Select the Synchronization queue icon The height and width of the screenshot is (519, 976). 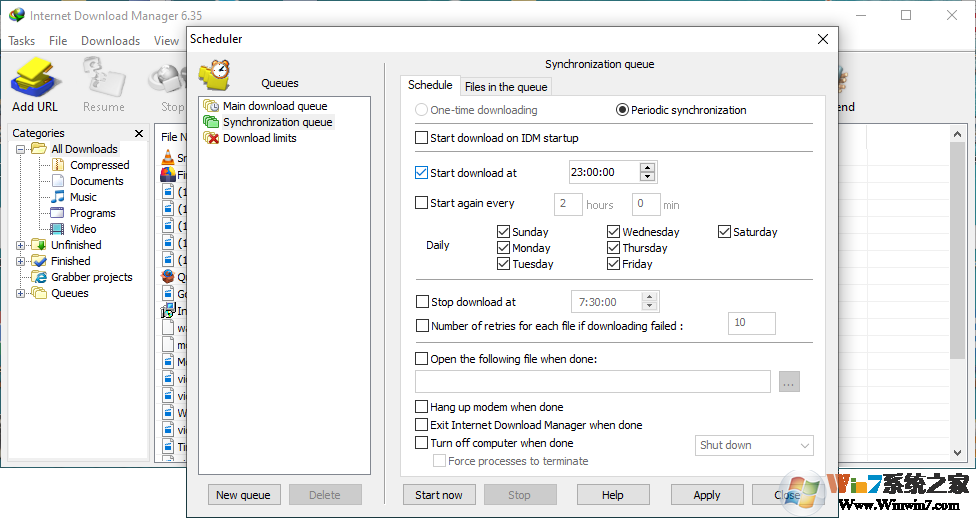pyautogui.click(x=211, y=122)
